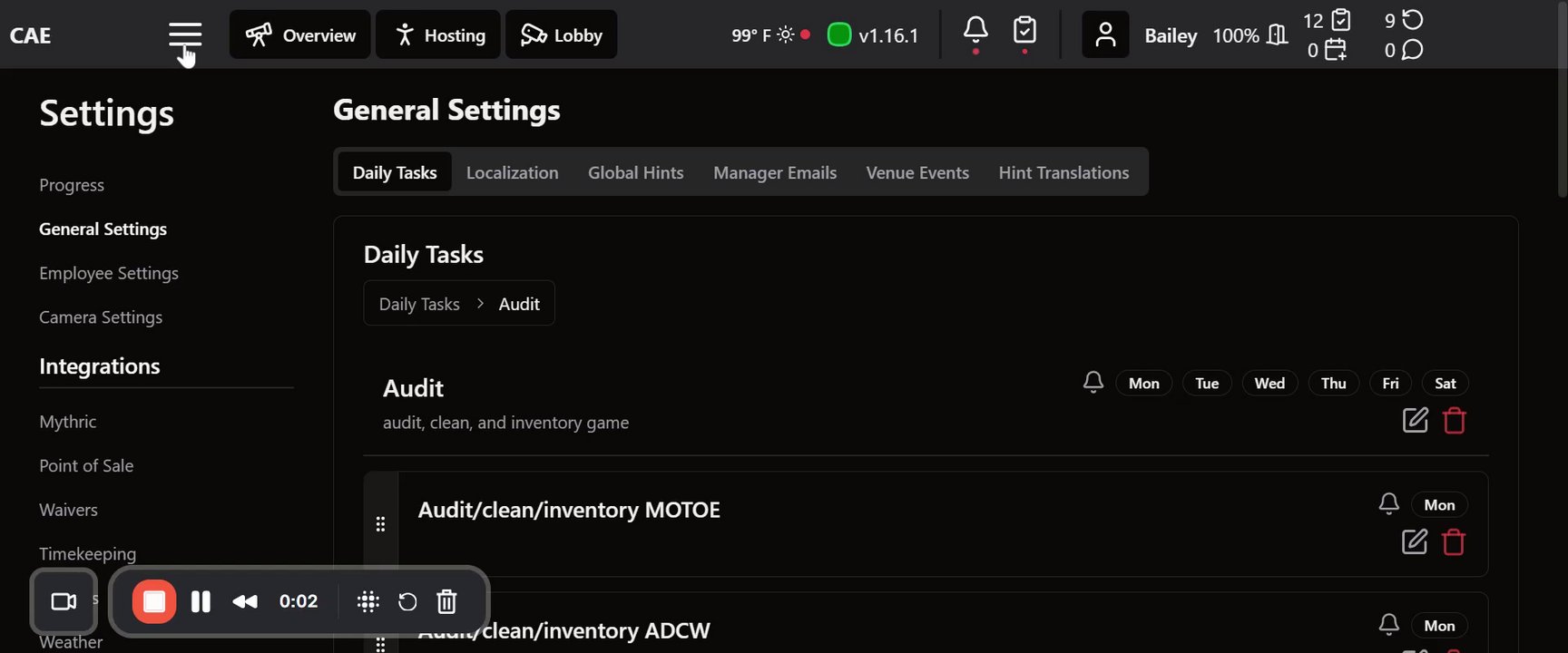Click the user profile icon
Screen dimensions: 1568x653
[1105, 35]
